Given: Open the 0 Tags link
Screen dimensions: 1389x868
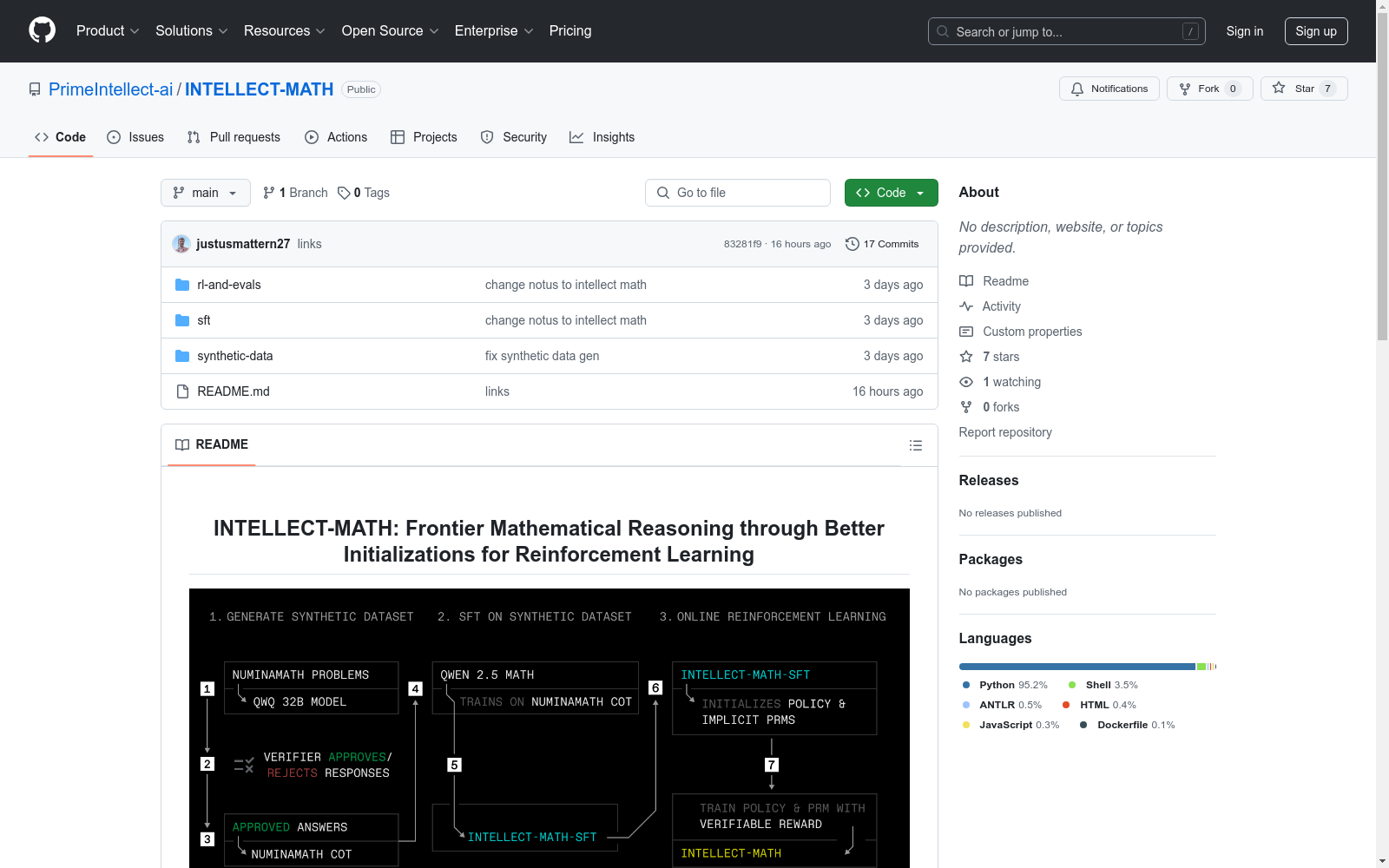Looking at the screenshot, I should click(x=364, y=193).
